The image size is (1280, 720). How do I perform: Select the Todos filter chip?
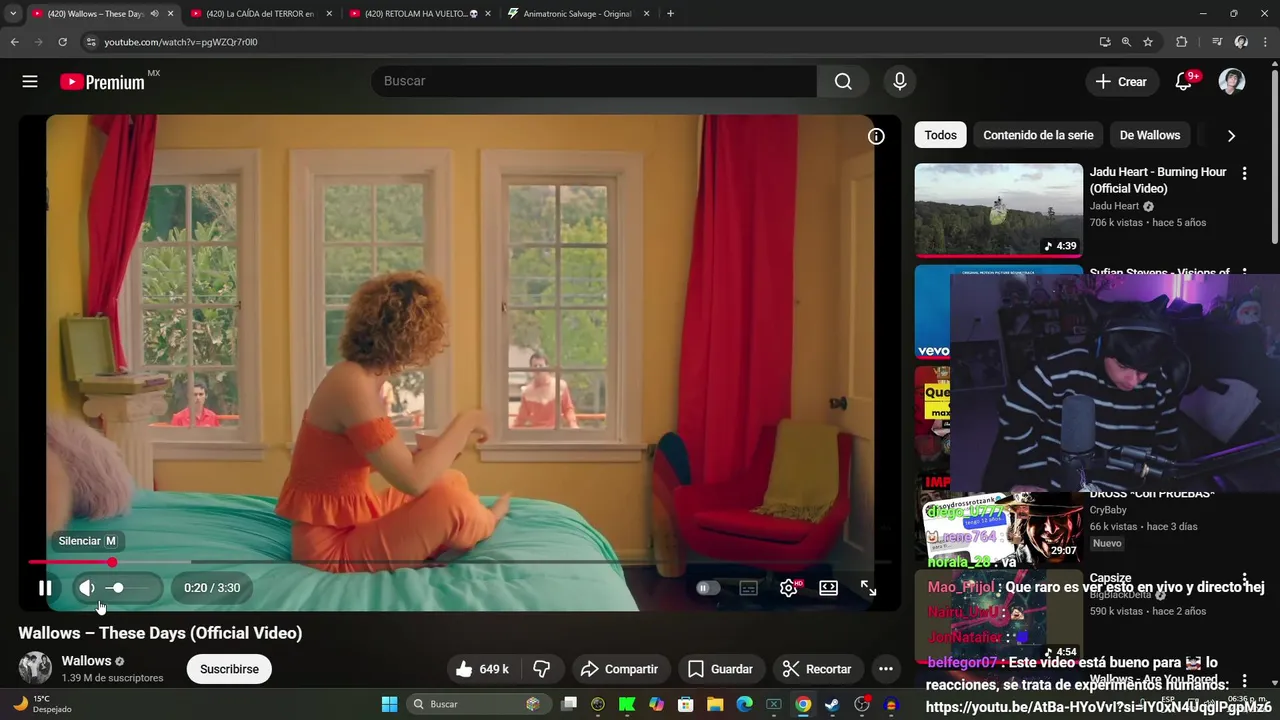click(x=940, y=135)
